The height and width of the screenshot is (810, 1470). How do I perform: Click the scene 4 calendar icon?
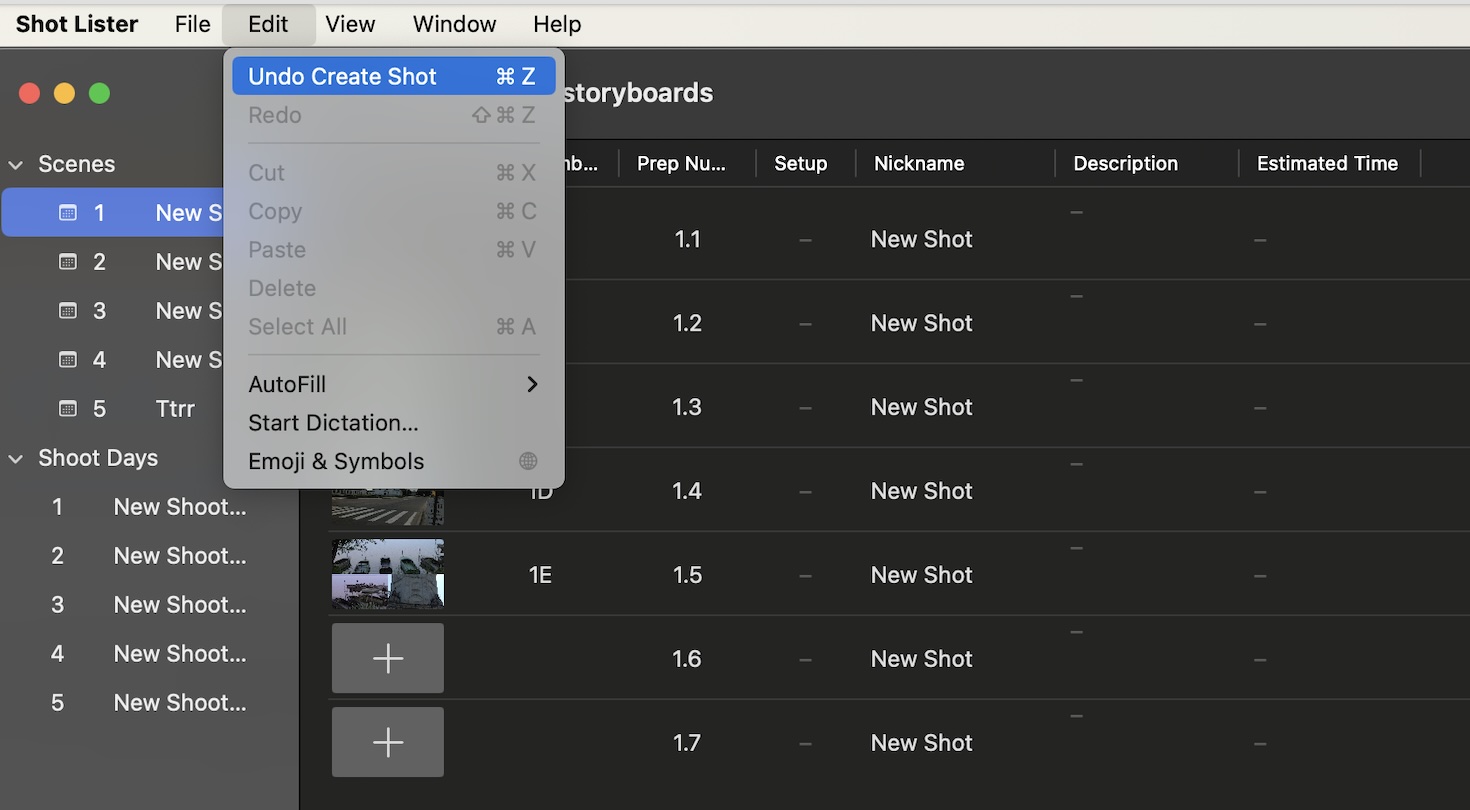68,360
